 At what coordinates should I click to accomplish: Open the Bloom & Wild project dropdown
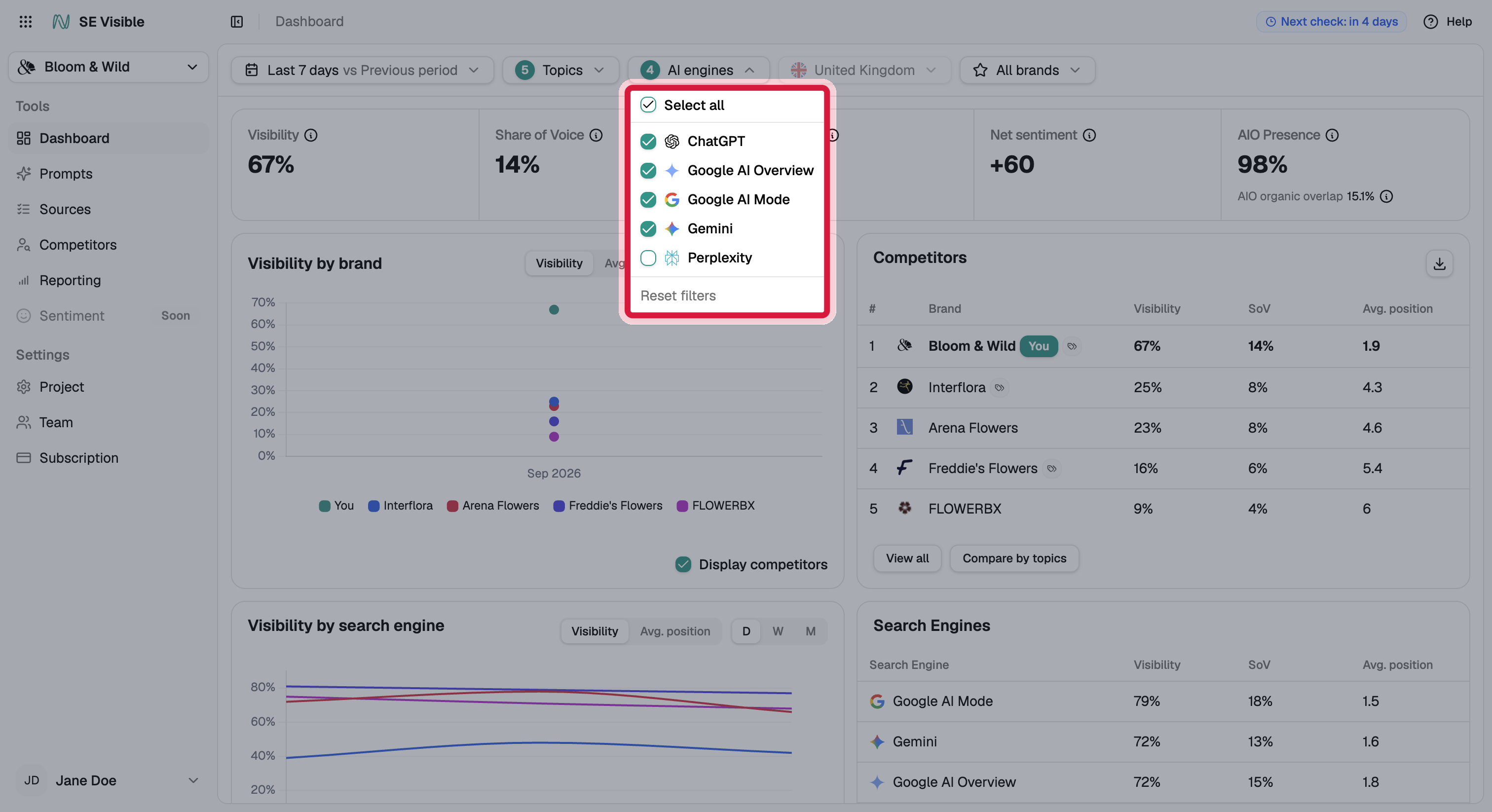point(109,67)
